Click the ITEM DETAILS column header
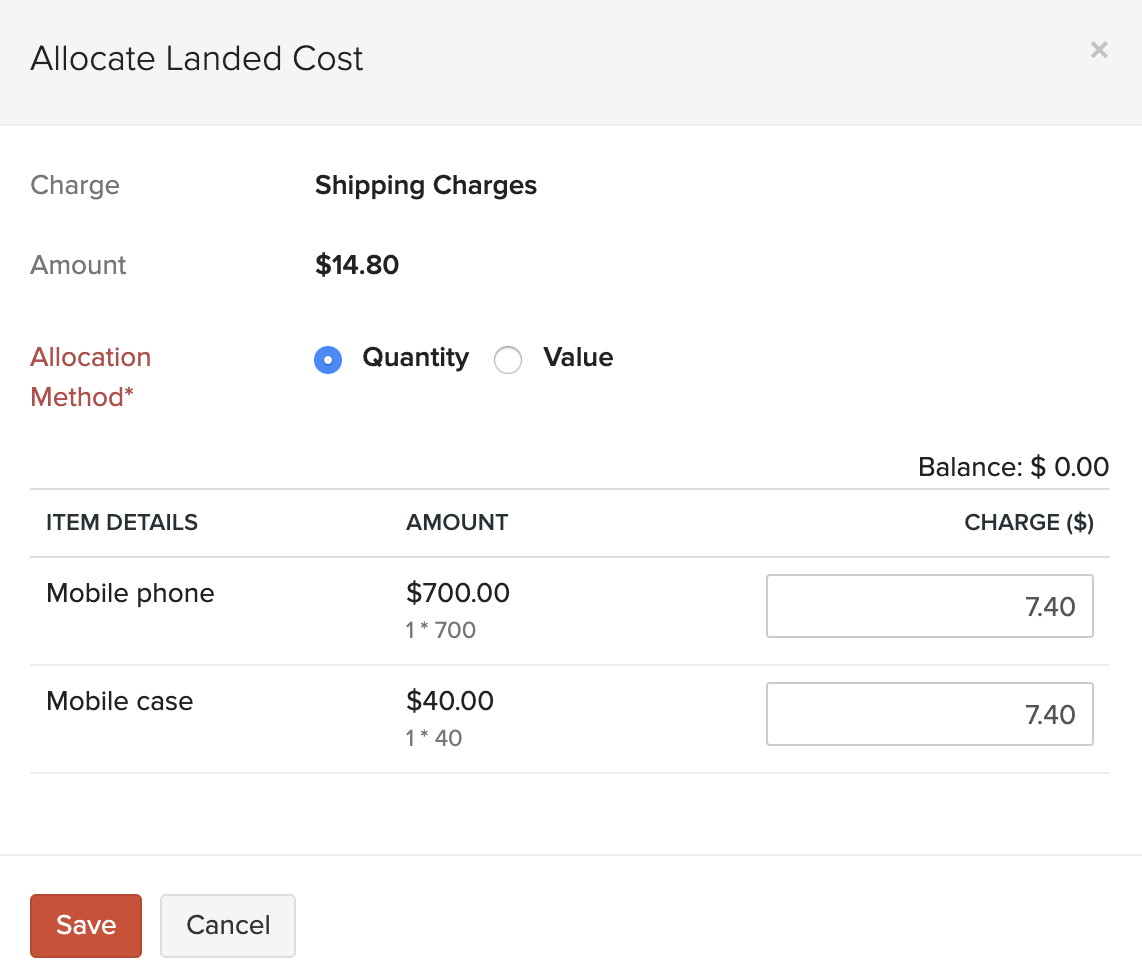This screenshot has height=980, width=1142. pyautogui.click(x=121, y=522)
